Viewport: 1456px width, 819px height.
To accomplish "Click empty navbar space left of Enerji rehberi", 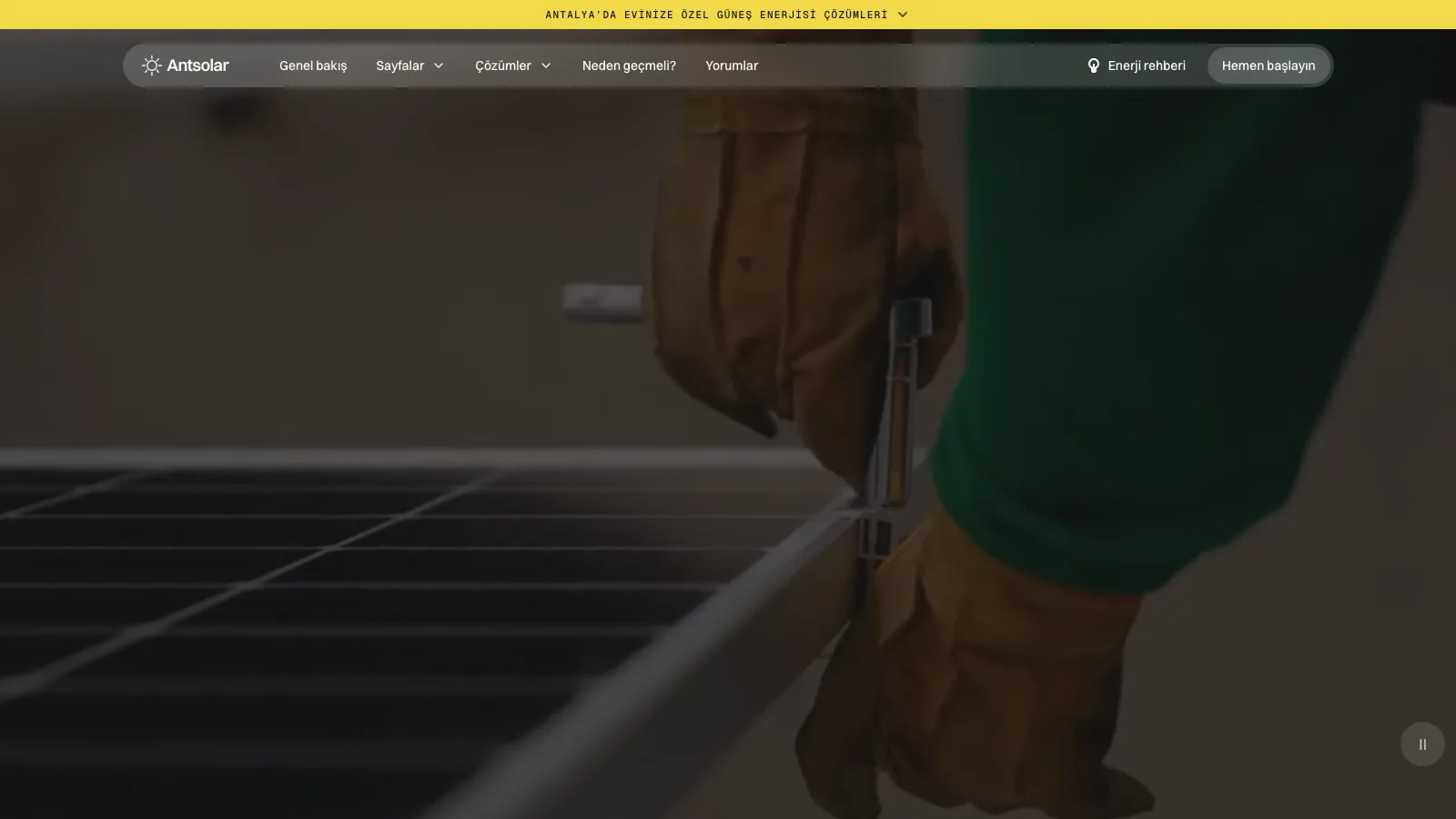I will [x=919, y=66].
